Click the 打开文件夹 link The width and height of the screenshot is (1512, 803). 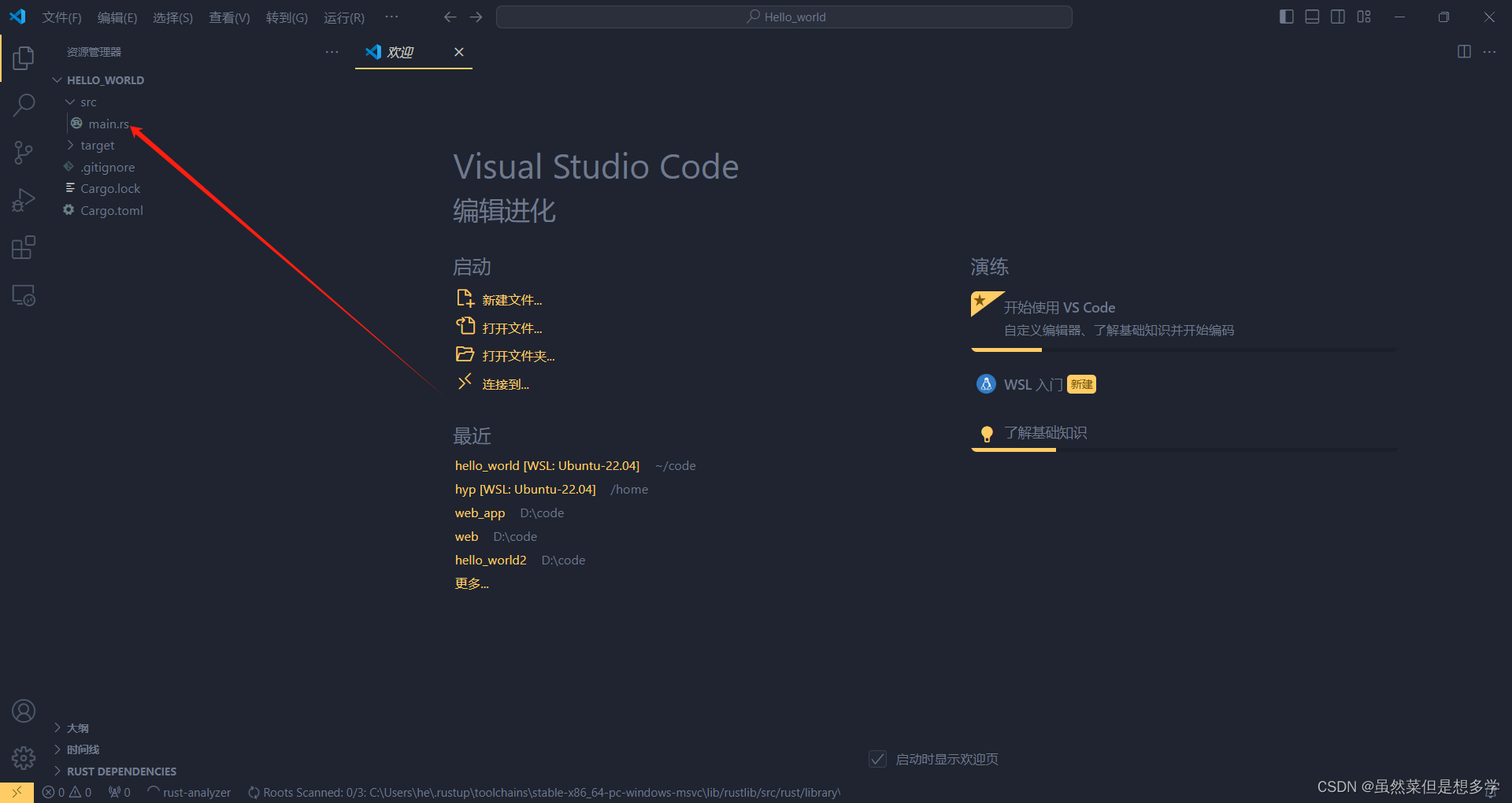[x=517, y=355]
